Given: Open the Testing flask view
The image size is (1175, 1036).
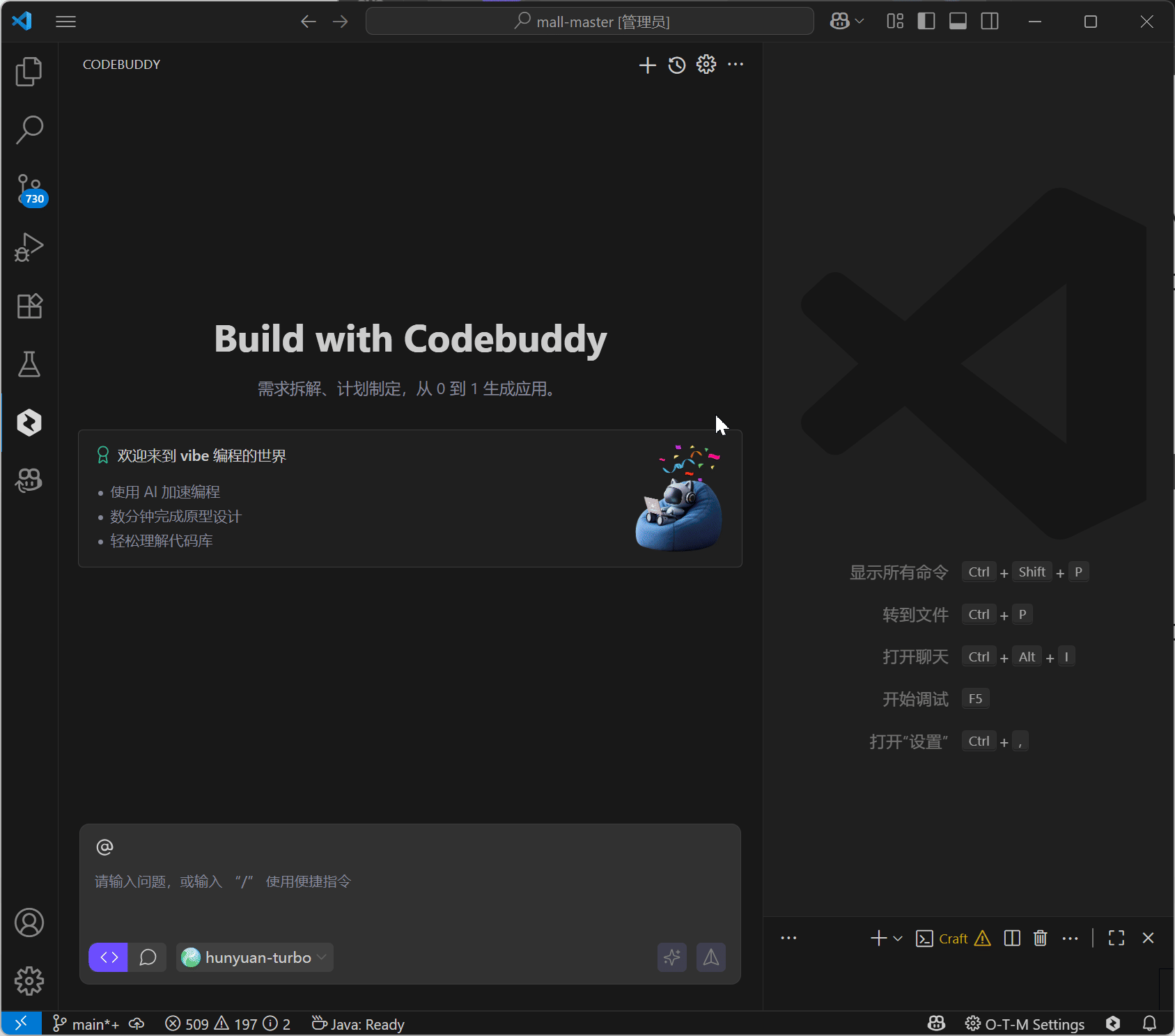Looking at the screenshot, I should [x=29, y=364].
